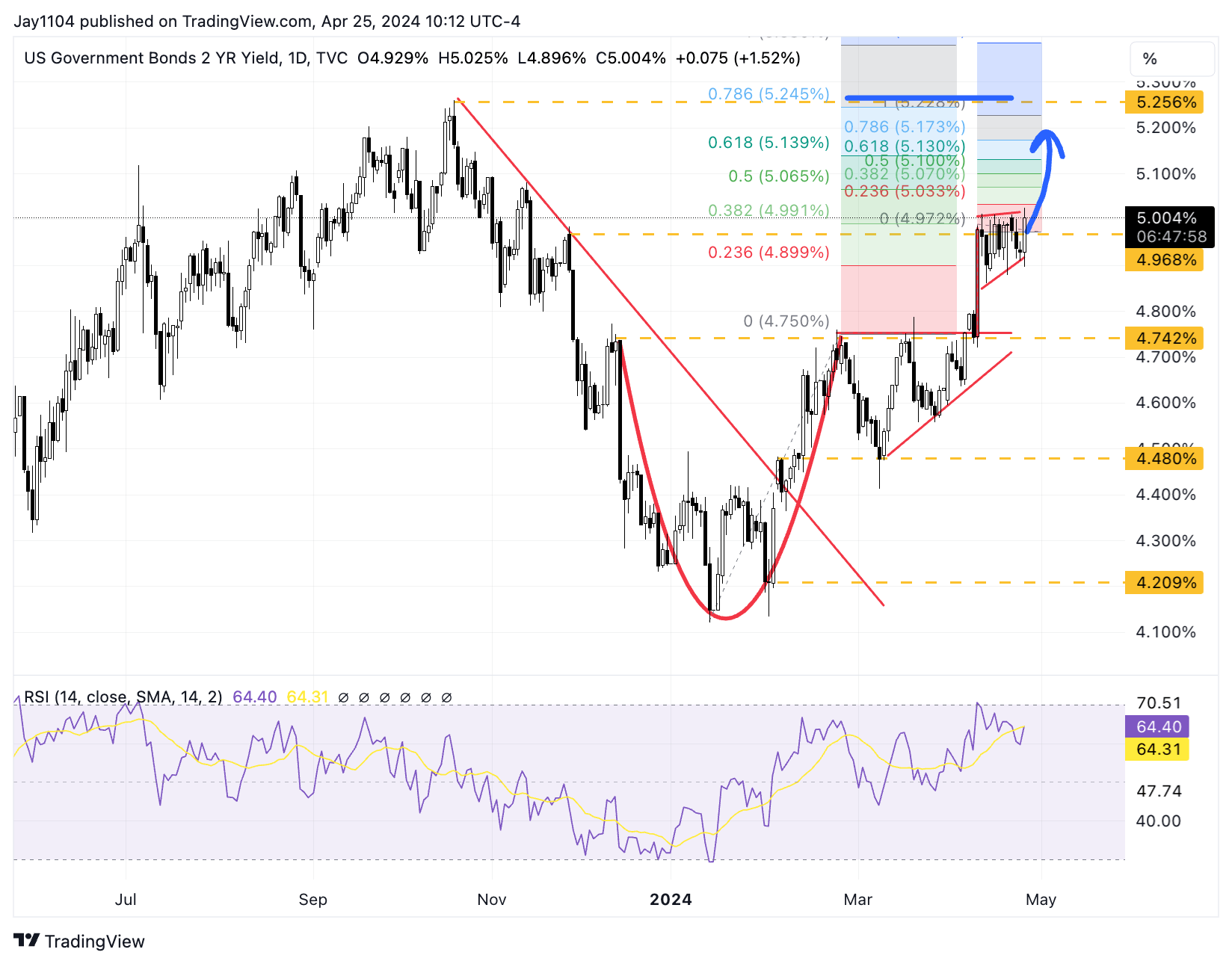Click the RSI 47.74 axis label
1232x964 pixels.
coord(1159,791)
